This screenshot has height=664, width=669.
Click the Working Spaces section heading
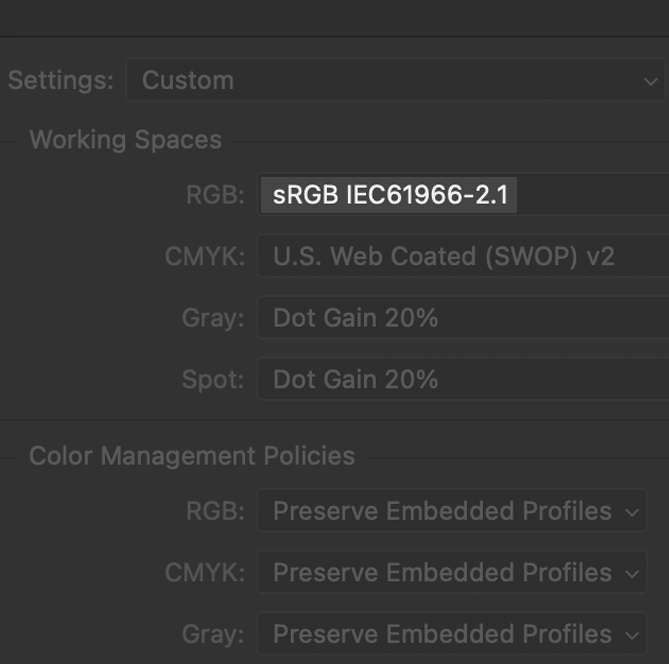point(126,139)
